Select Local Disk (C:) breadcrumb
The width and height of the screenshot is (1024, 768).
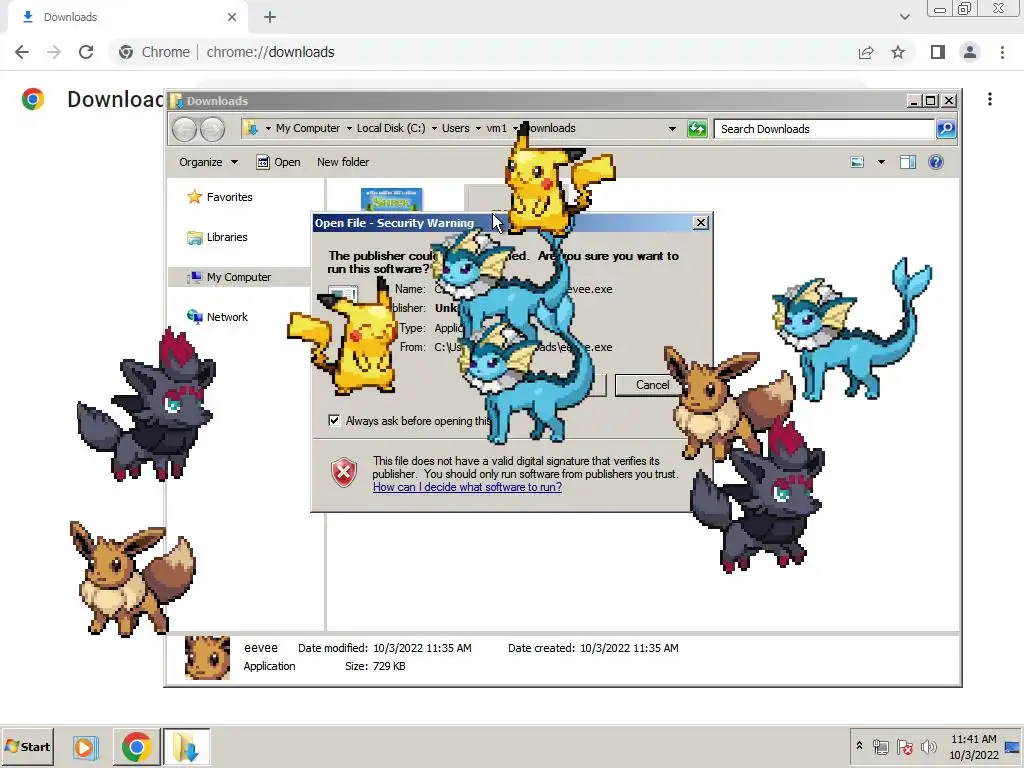click(x=391, y=128)
